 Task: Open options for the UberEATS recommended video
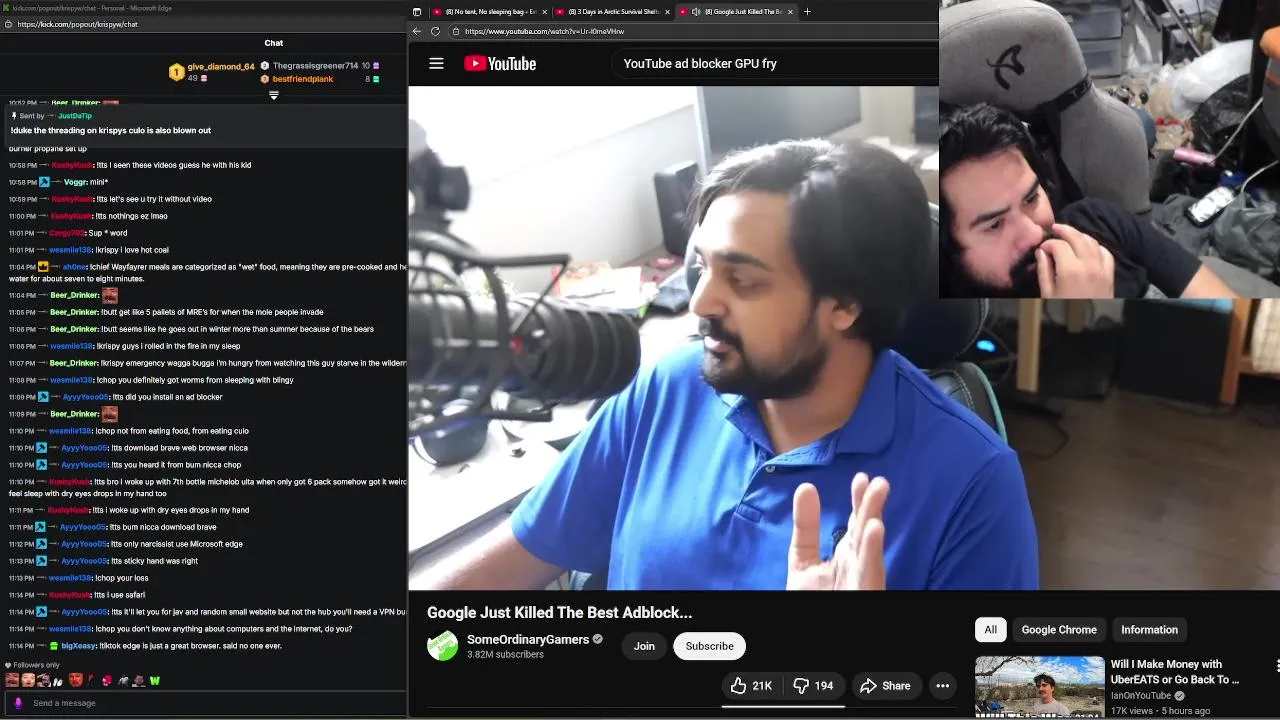click(1277, 665)
